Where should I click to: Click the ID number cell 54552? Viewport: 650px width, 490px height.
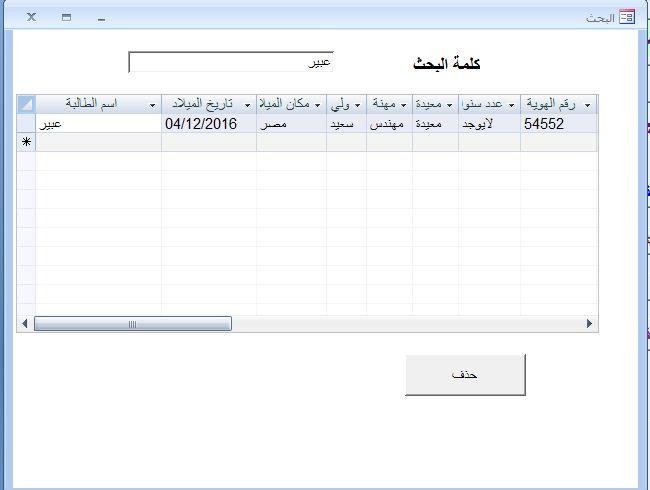(x=559, y=124)
